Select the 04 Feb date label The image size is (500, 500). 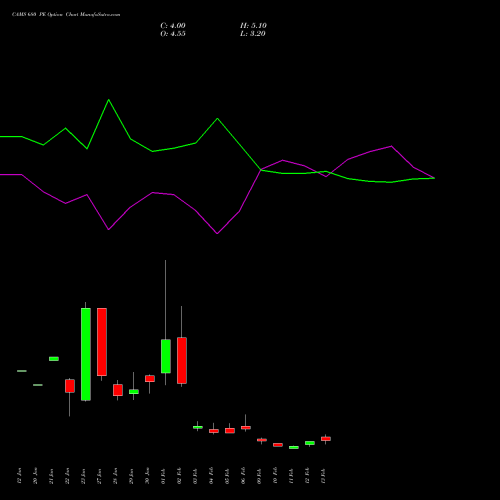pos(211,476)
